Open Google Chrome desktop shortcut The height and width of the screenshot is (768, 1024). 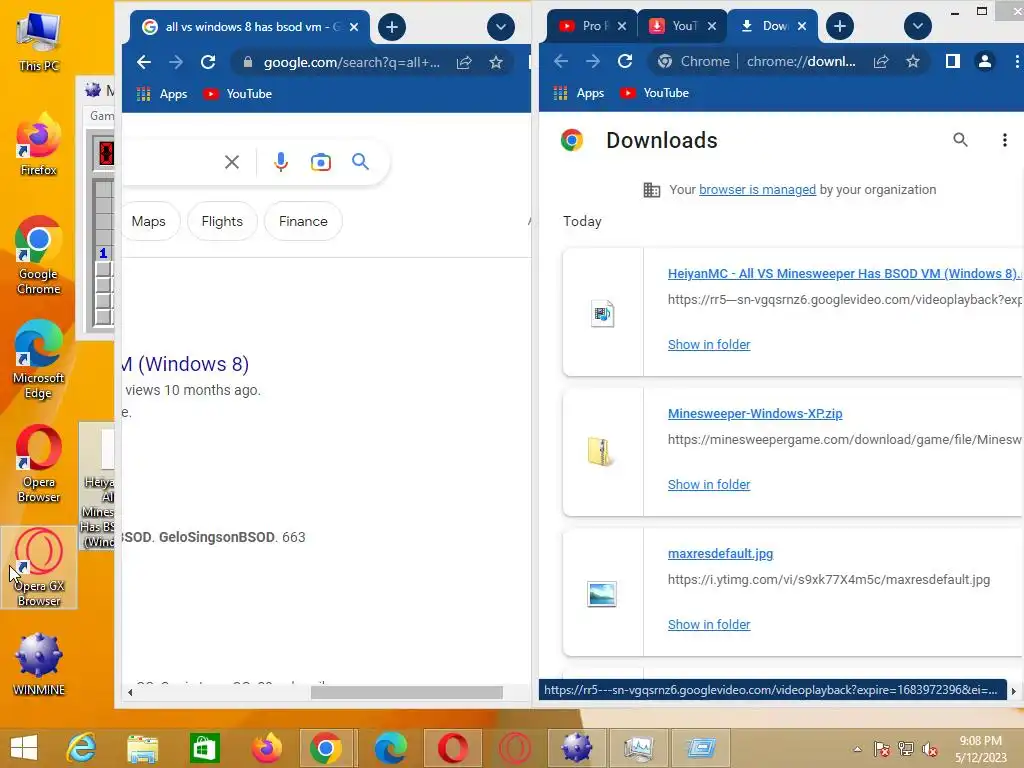click(x=39, y=255)
